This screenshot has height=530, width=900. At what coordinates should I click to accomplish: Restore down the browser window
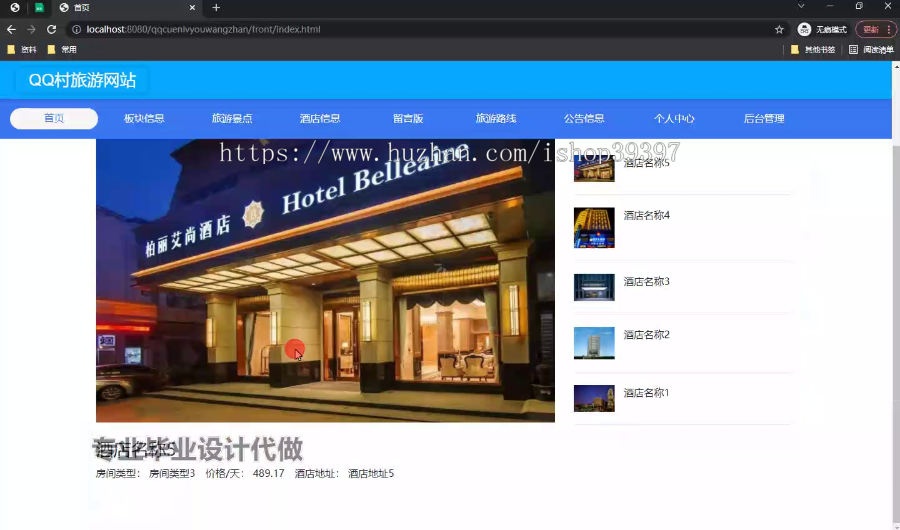859,6
